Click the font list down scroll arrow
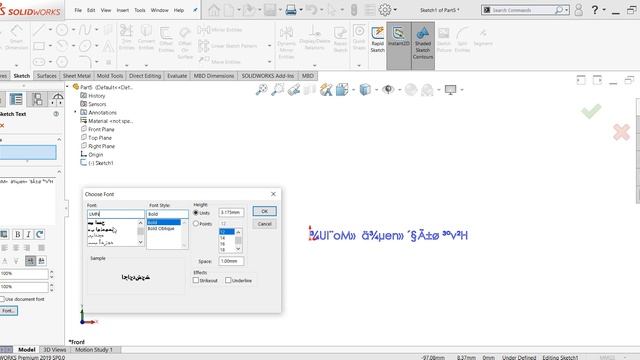Screen dimensions: 640x360 [x=140, y=242]
